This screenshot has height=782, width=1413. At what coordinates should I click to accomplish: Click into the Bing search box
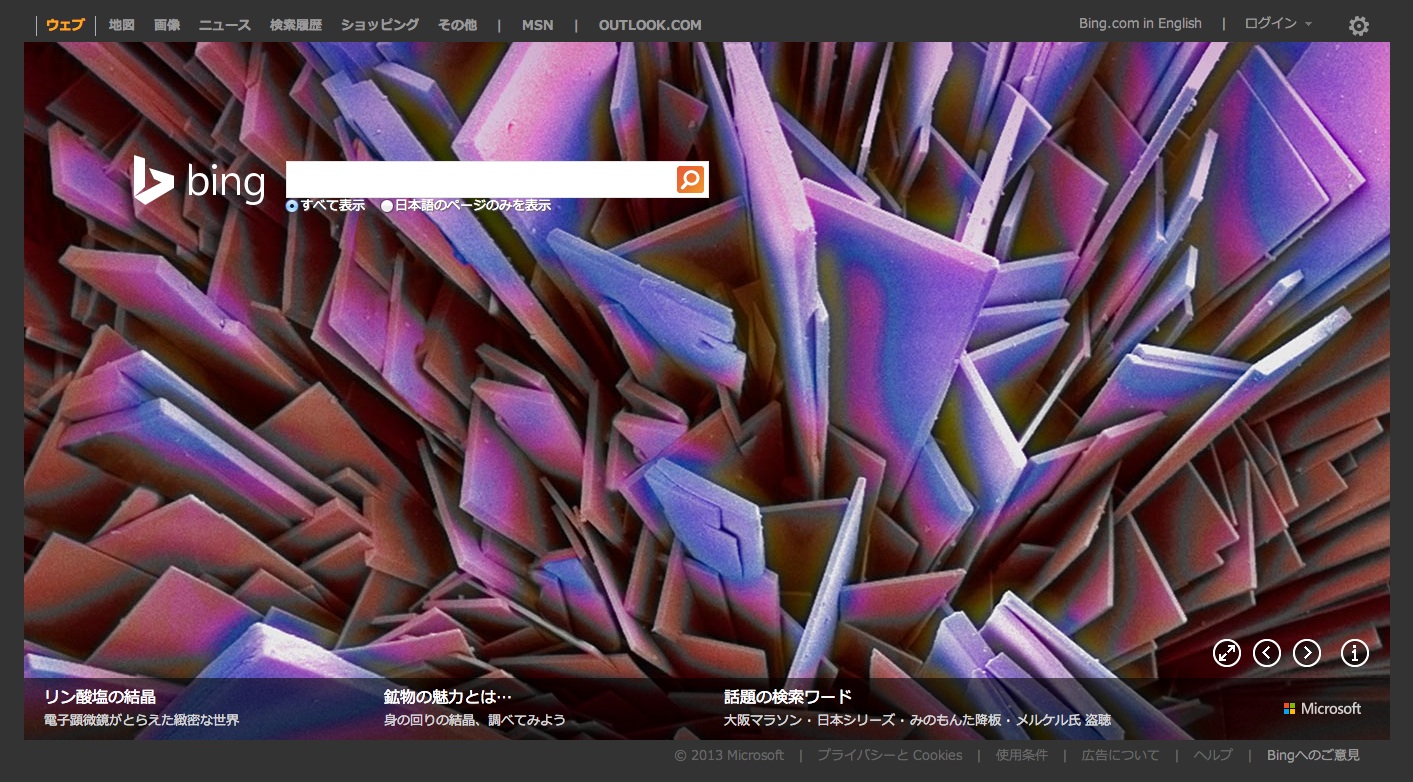click(x=480, y=180)
